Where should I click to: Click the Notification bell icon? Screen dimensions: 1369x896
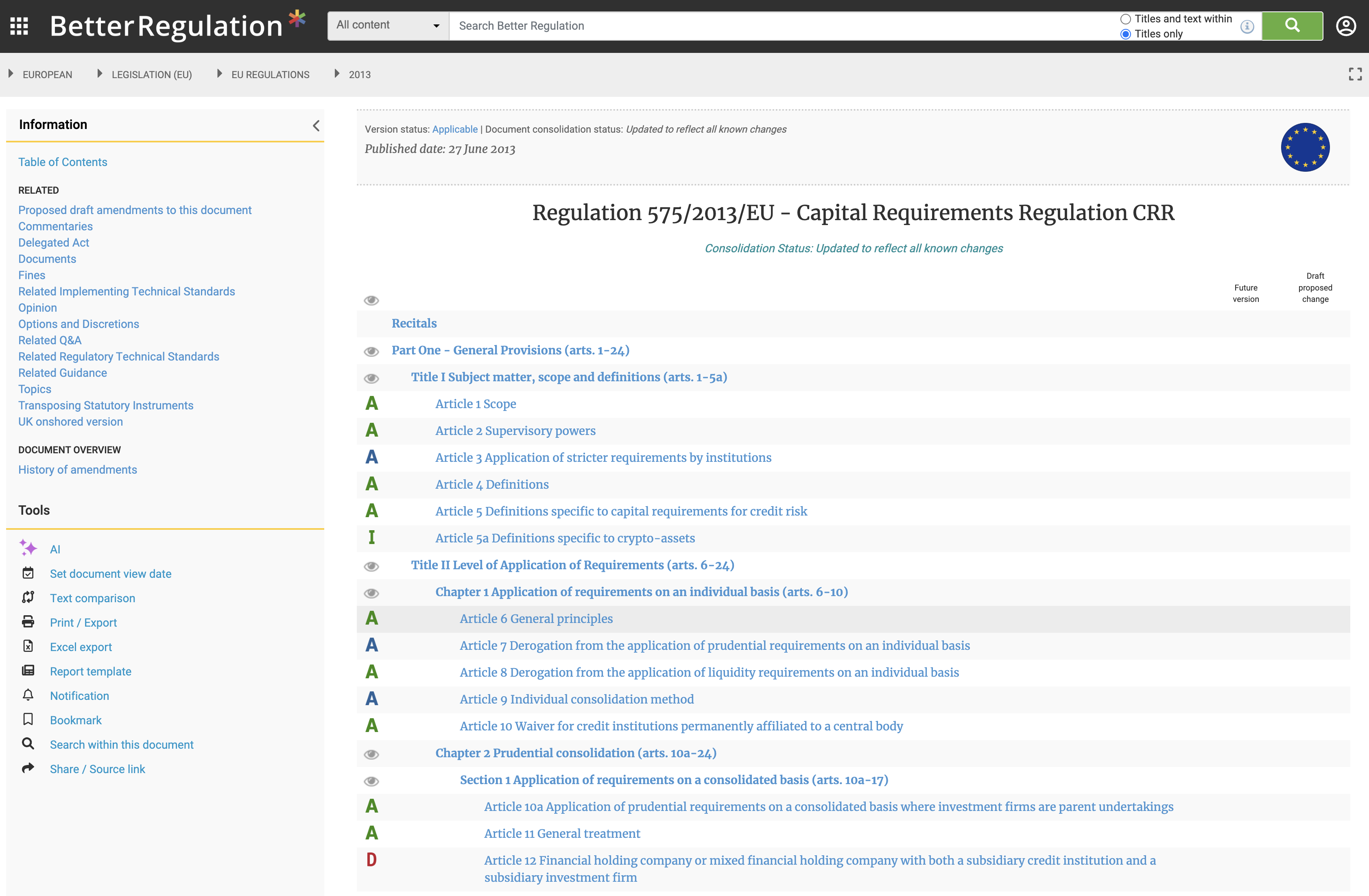28,695
